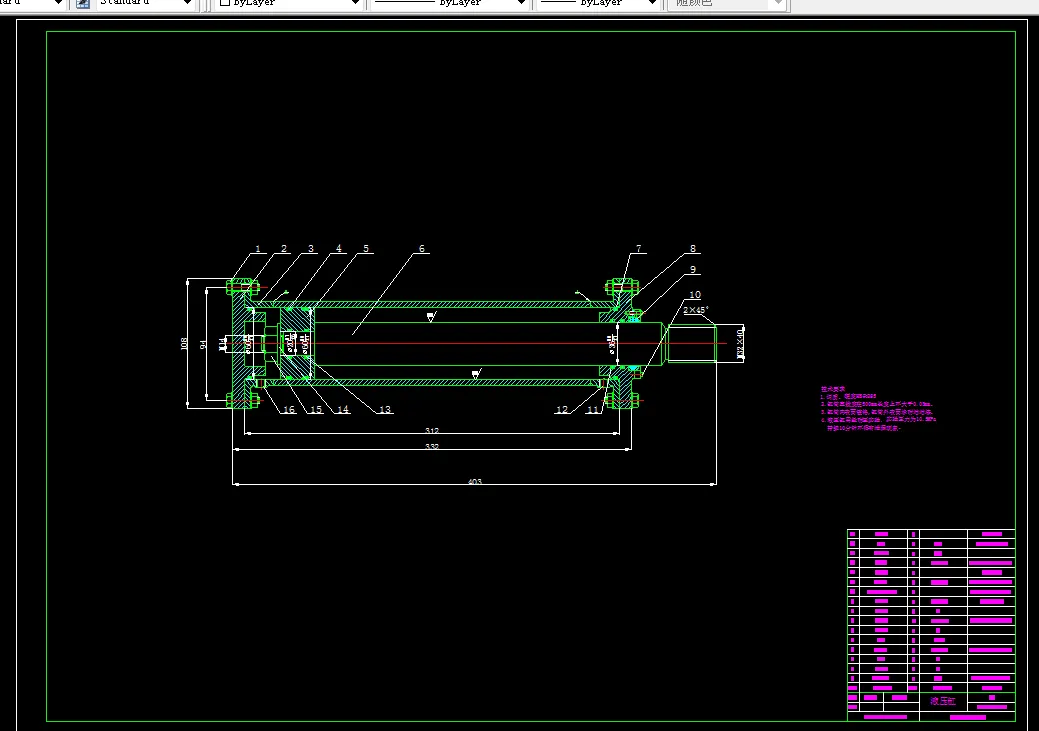
Task: Select the magenta technical requirements notes
Action: tap(878, 408)
